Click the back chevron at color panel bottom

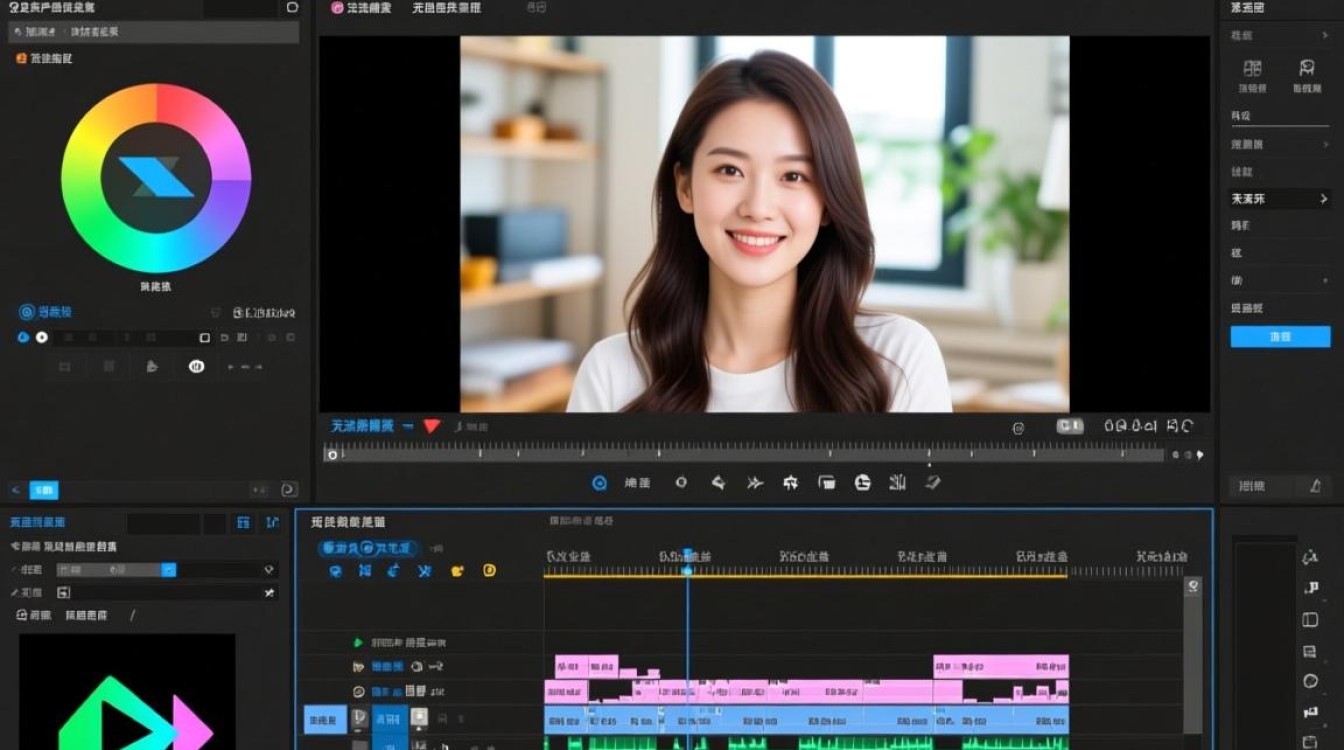[15, 490]
